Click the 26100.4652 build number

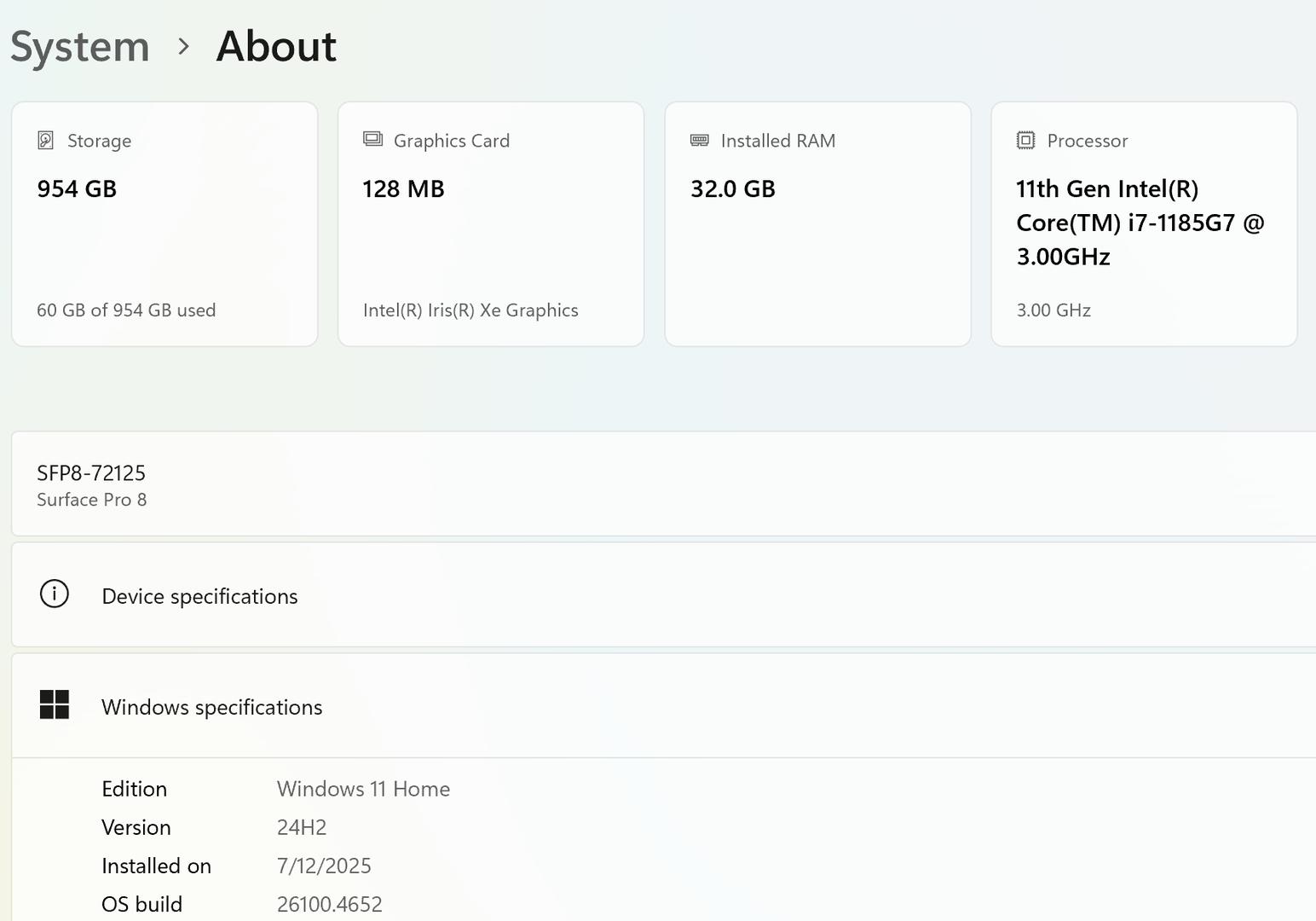point(329,904)
